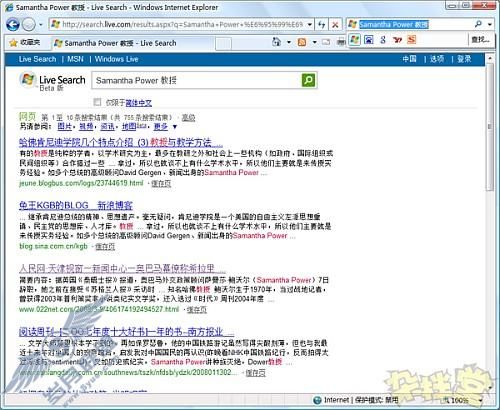This screenshot has width=500, height=410.
Task: Click the page vertical scrollbar thumb
Action: 489,128
